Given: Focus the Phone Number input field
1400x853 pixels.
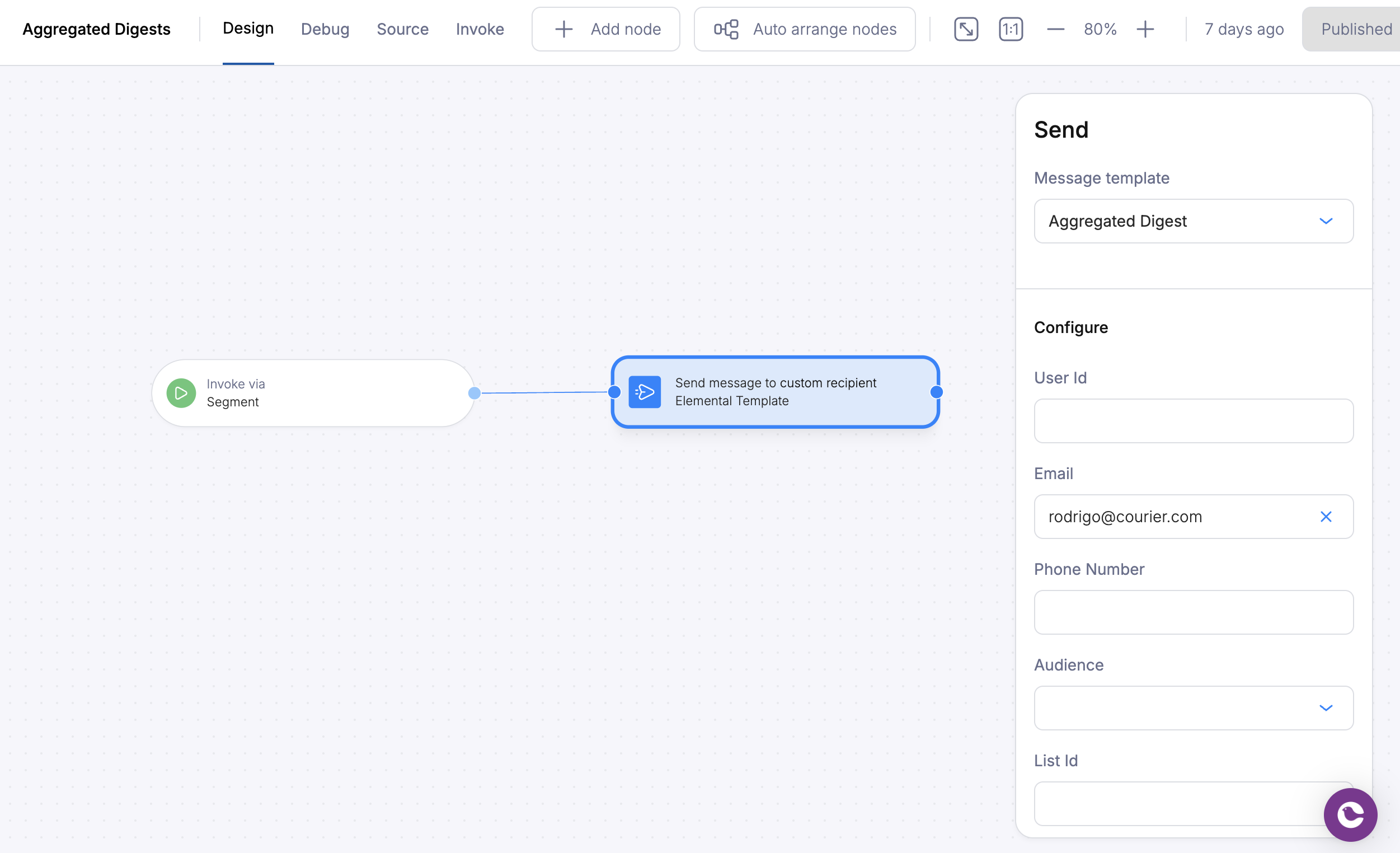Looking at the screenshot, I should pos(1193,612).
